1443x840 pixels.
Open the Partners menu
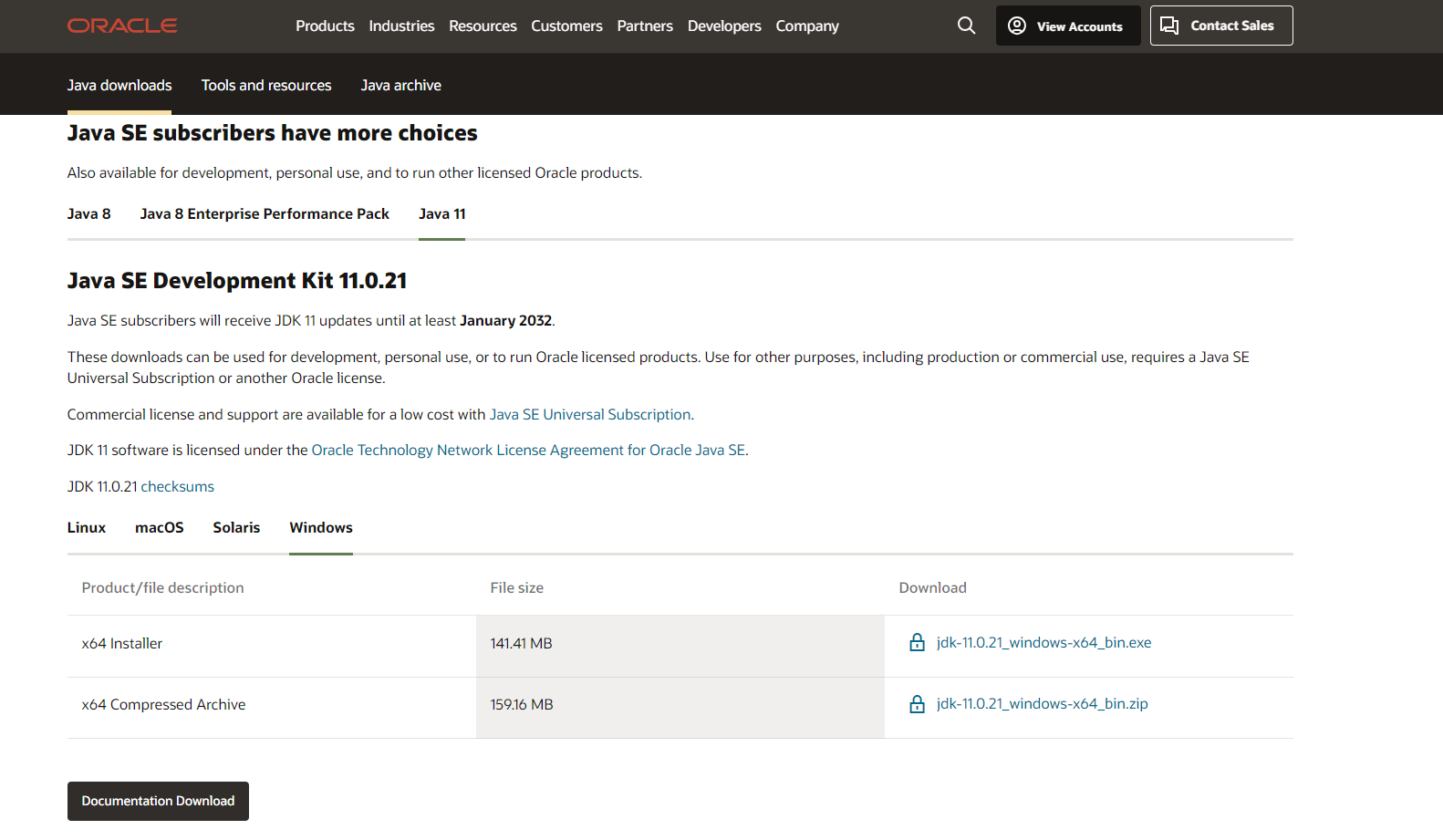(645, 26)
